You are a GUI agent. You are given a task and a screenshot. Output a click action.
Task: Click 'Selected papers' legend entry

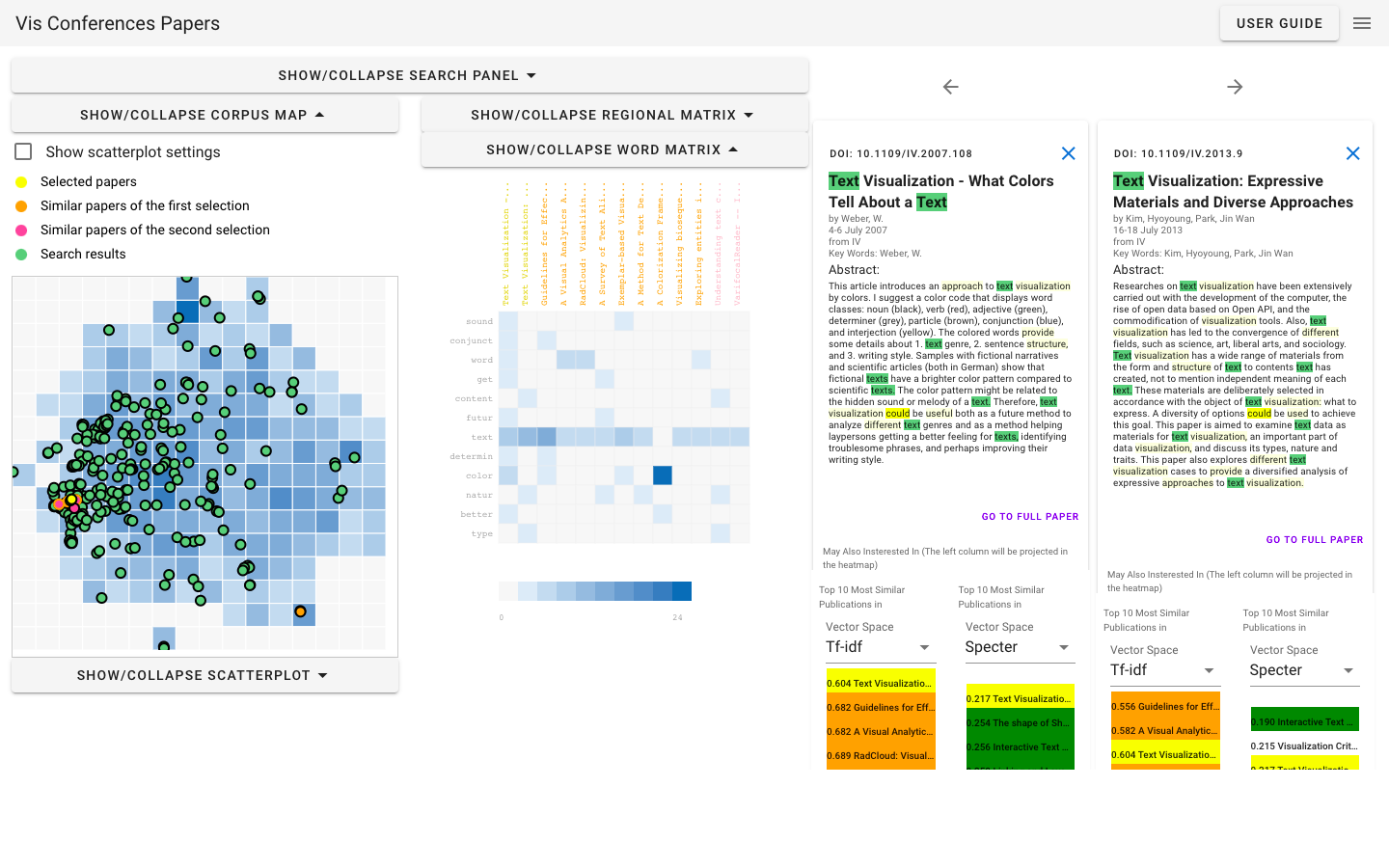89,181
